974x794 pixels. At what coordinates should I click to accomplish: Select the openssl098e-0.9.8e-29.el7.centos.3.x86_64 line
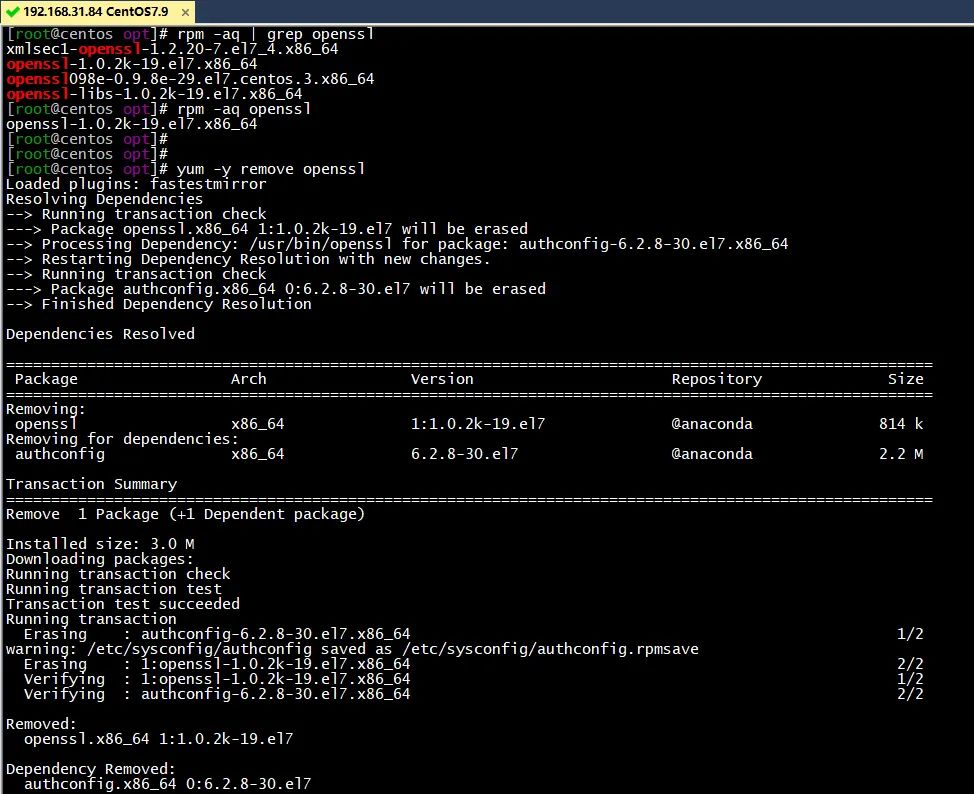190,79
